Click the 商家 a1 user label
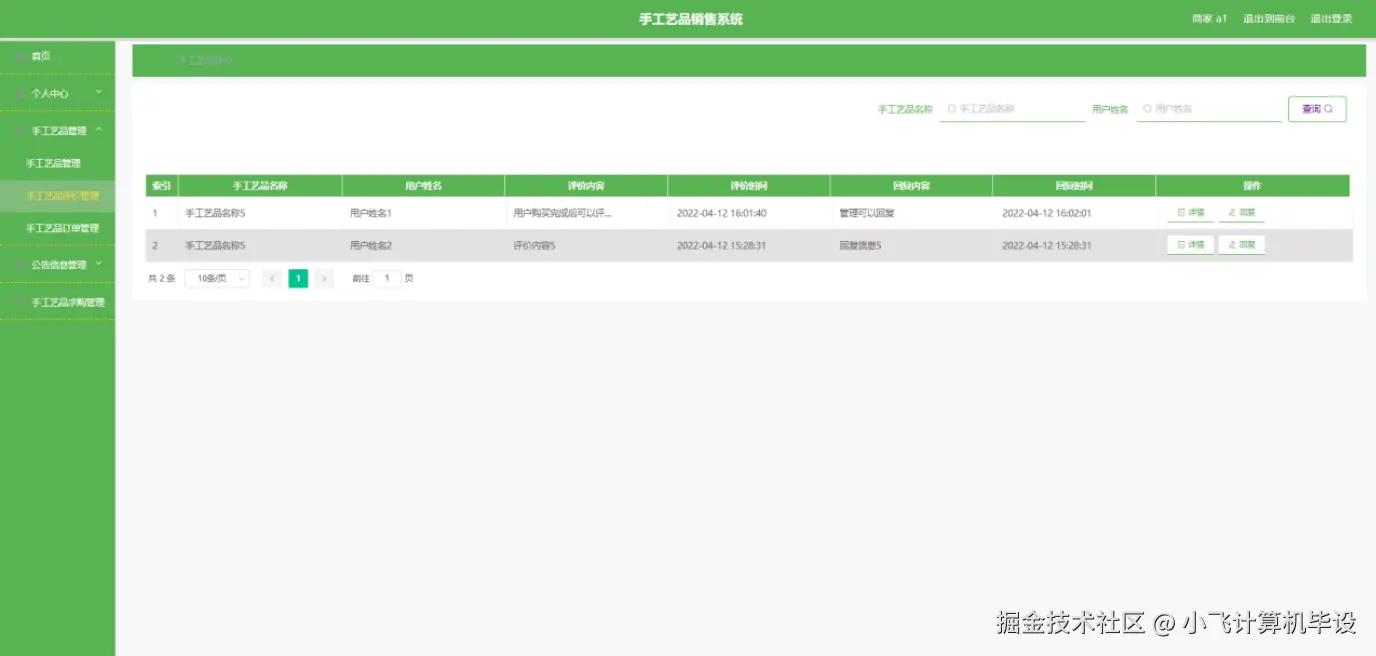1376x656 pixels. (x=1209, y=19)
